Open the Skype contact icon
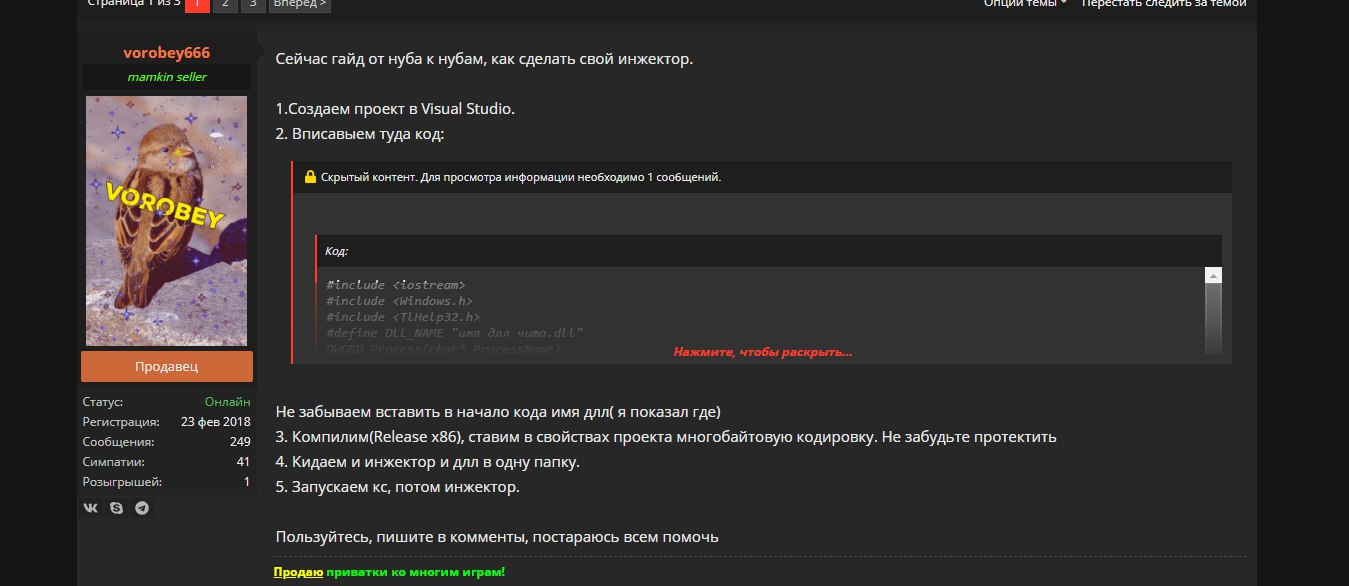 click(x=117, y=508)
